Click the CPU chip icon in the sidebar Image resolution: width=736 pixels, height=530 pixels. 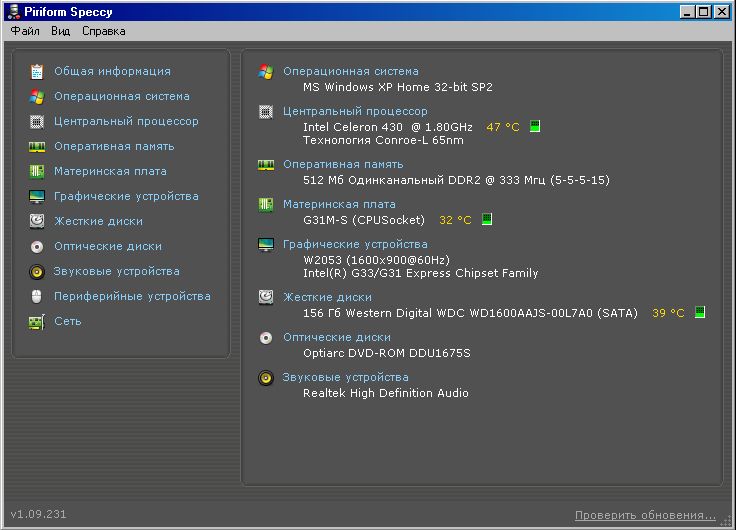click(x=37, y=122)
